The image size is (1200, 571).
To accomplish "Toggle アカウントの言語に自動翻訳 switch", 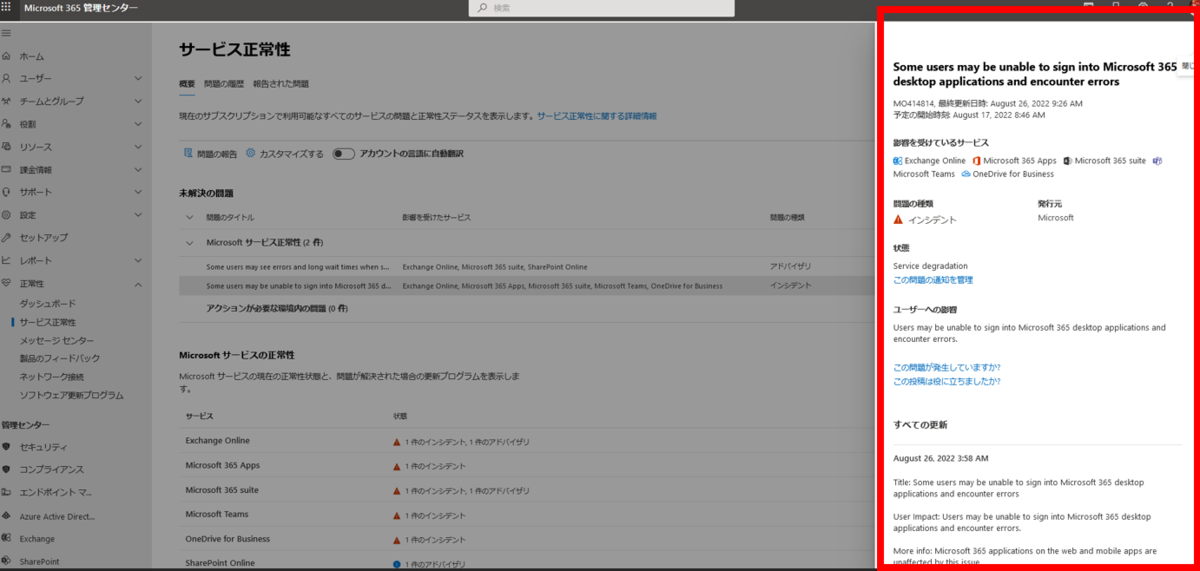I will click(344, 154).
